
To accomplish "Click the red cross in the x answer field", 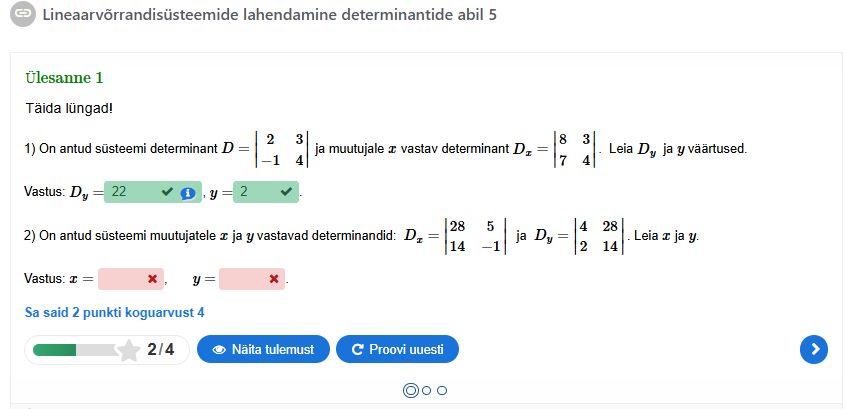I will [152, 279].
